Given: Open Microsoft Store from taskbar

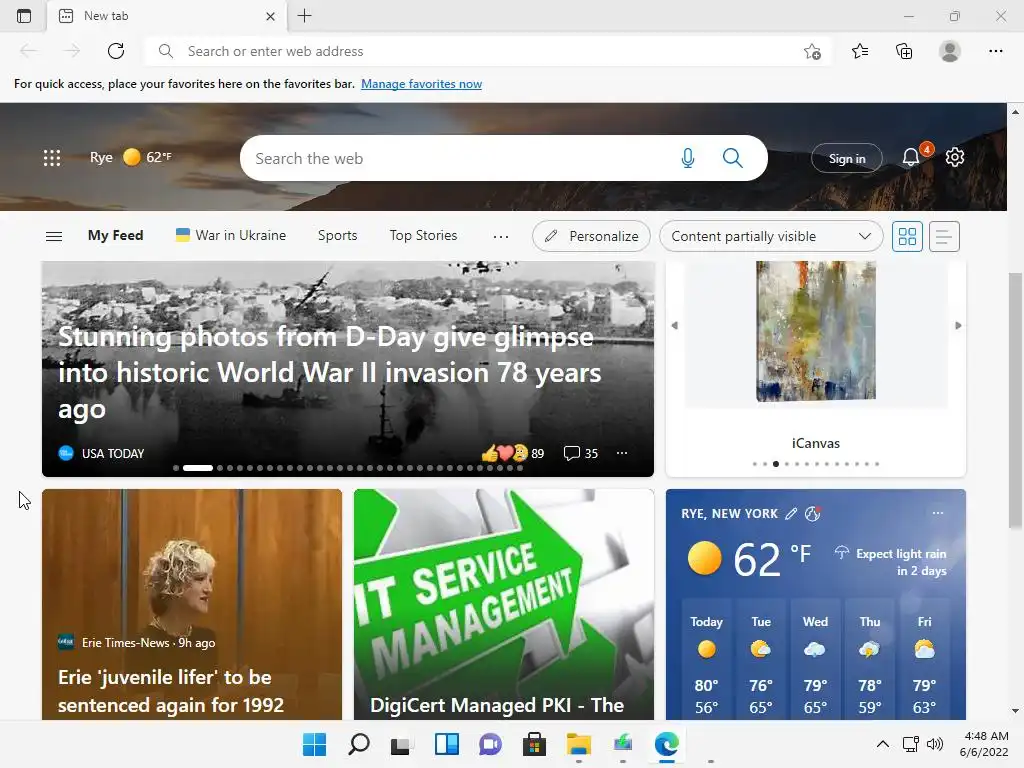Looking at the screenshot, I should (x=534, y=744).
